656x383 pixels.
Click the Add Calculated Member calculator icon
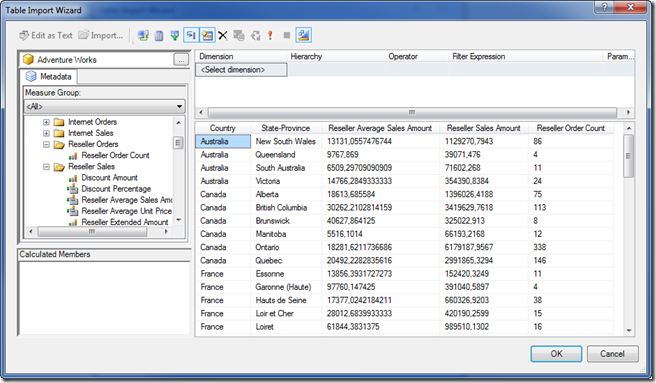click(x=159, y=36)
